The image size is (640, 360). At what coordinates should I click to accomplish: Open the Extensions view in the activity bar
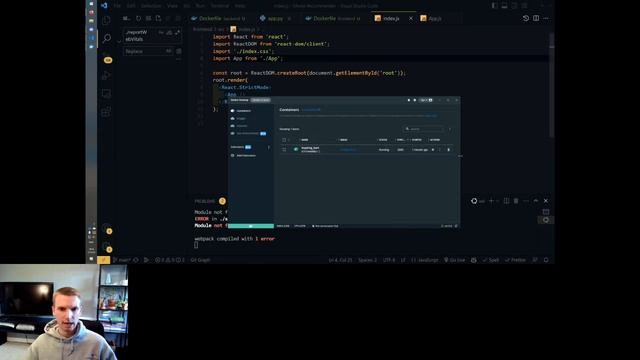coord(106,111)
